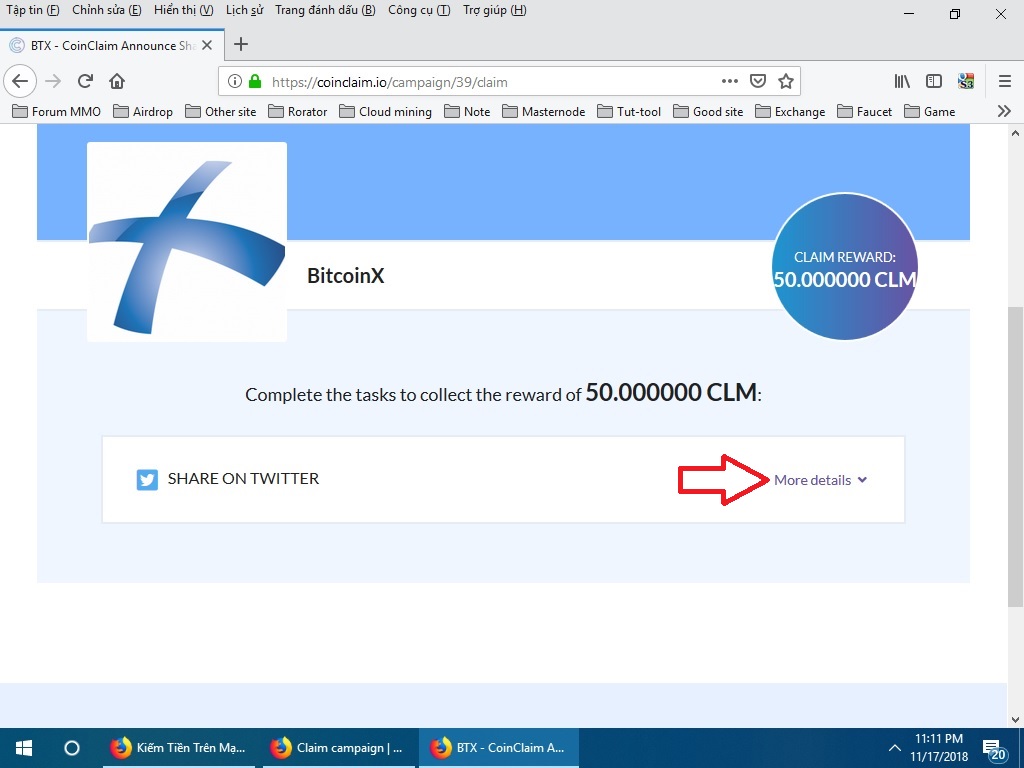Save page to Pocket

point(758,81)
